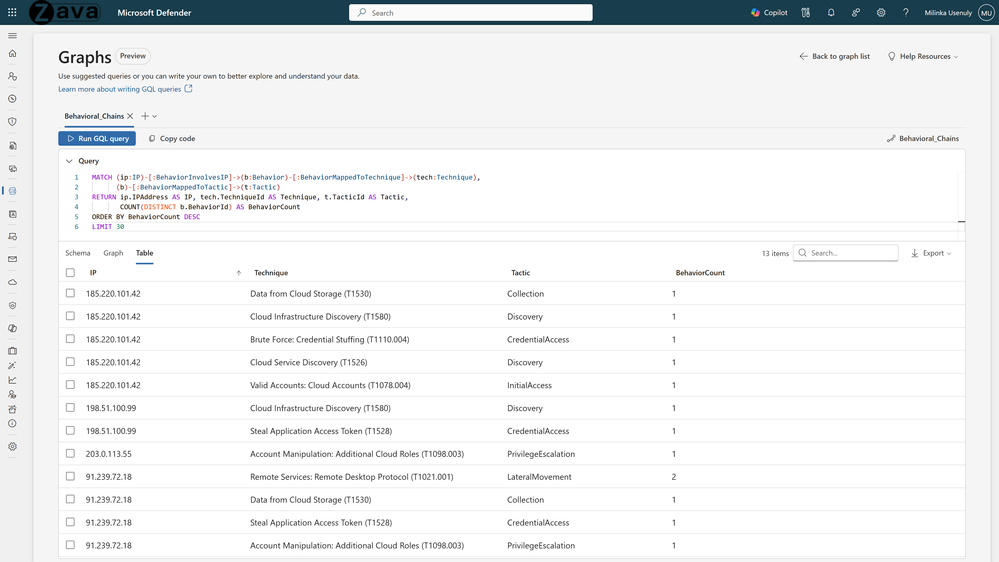Open Copilot from the header

[x=769, y=13]
